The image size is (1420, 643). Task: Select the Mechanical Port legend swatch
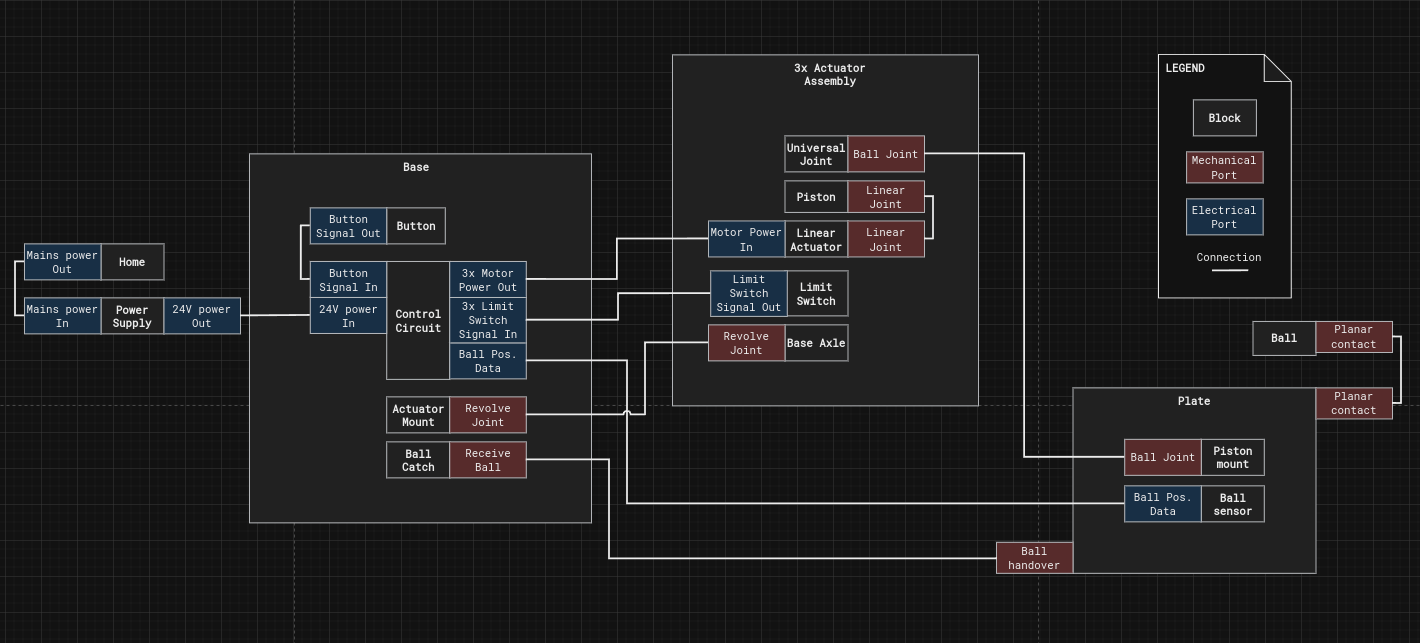point(1224,167)
